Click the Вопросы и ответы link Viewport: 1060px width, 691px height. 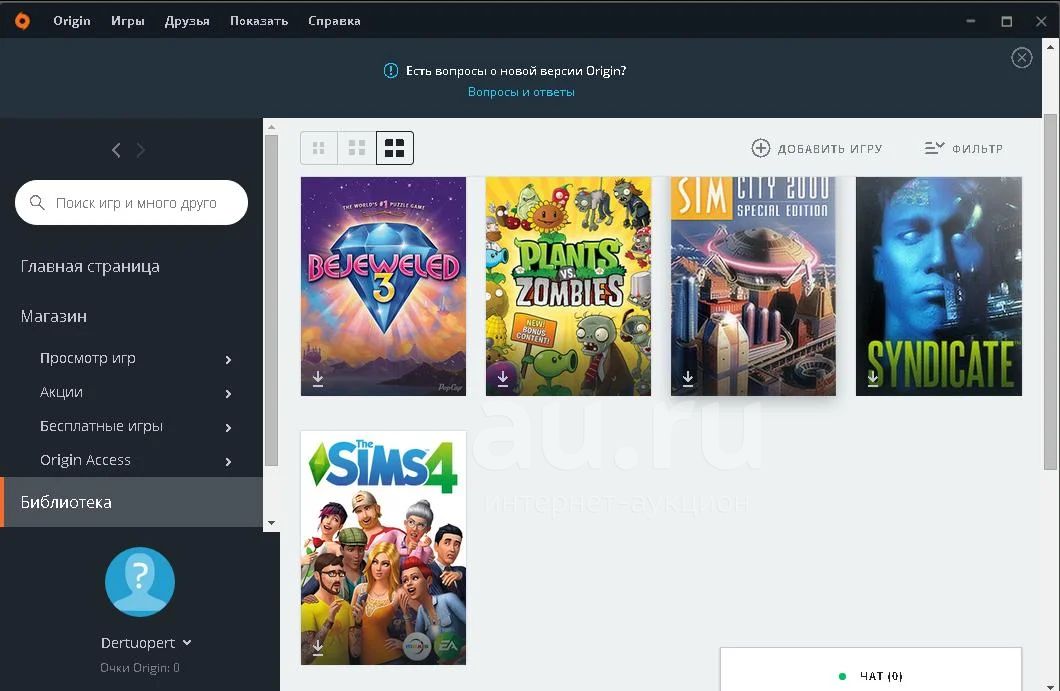[521, 92]
